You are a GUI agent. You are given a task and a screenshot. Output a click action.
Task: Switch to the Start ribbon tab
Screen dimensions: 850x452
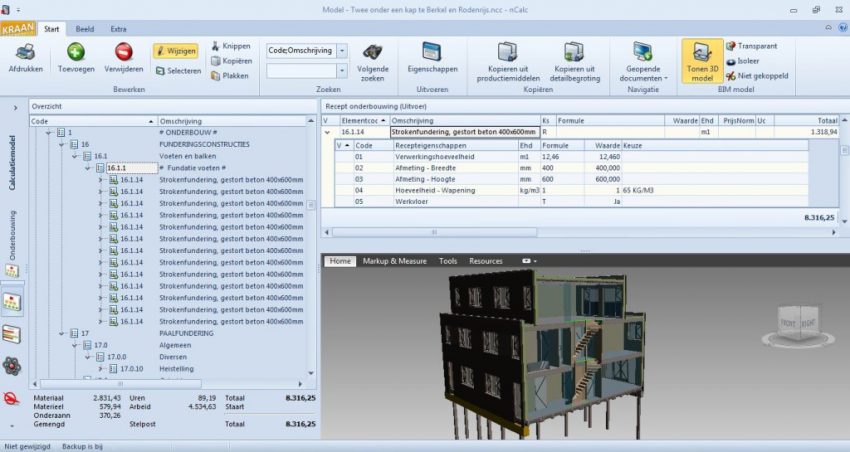pos(51,29)
